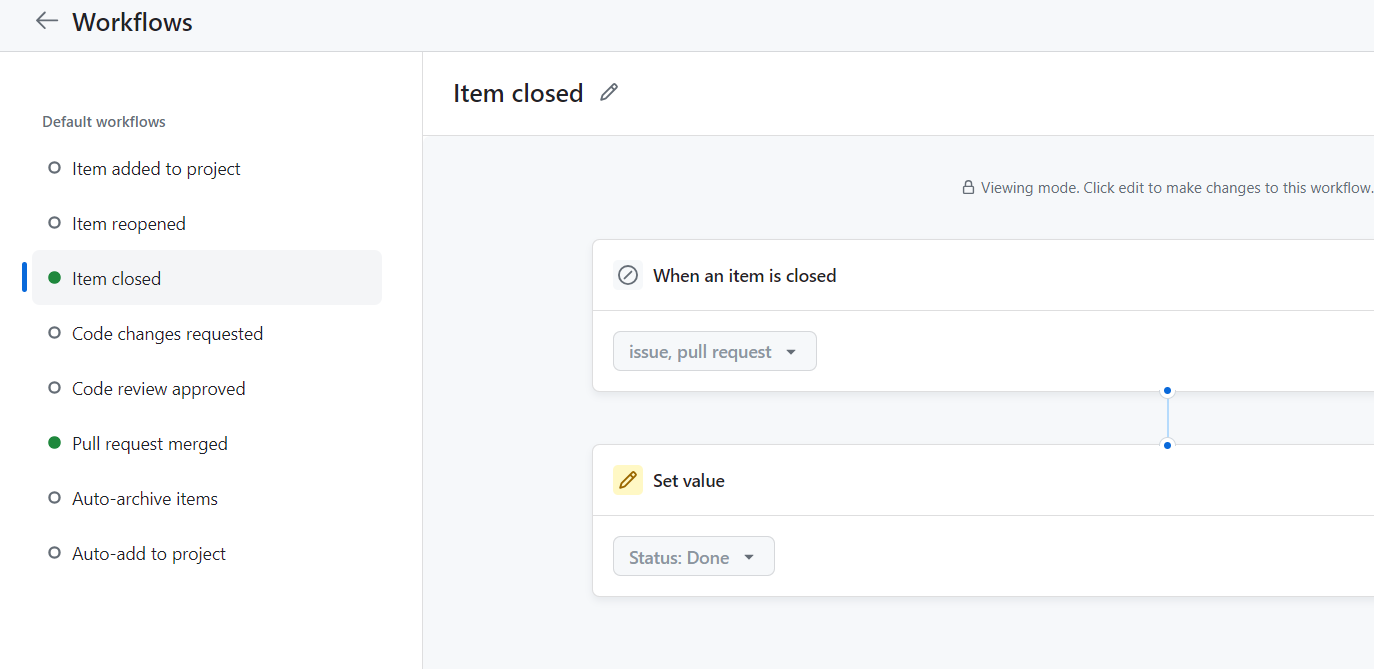This screenshot has width=1374, height=669.
Task: Click the green status dot for Item closed
Action: [x=55, y=278]
